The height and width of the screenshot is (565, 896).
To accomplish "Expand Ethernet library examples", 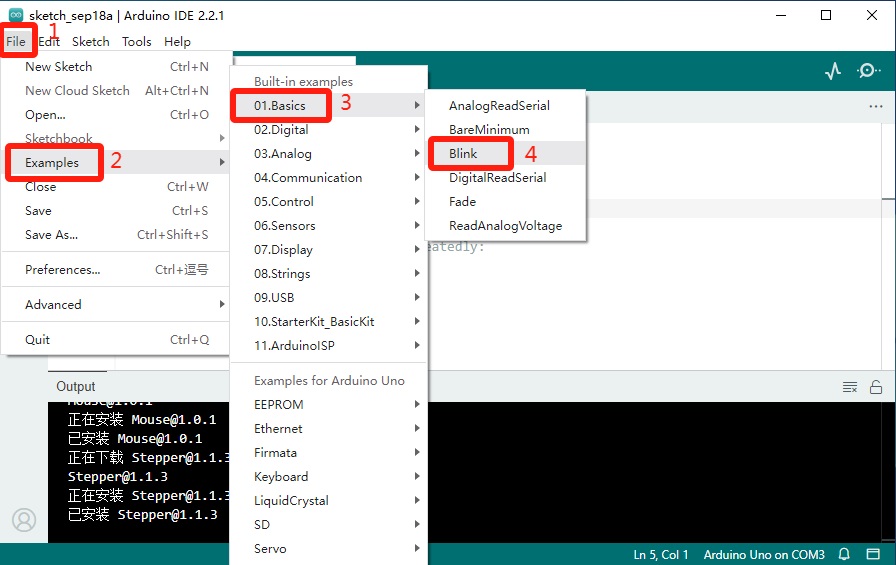I will [x=329, y=428].
